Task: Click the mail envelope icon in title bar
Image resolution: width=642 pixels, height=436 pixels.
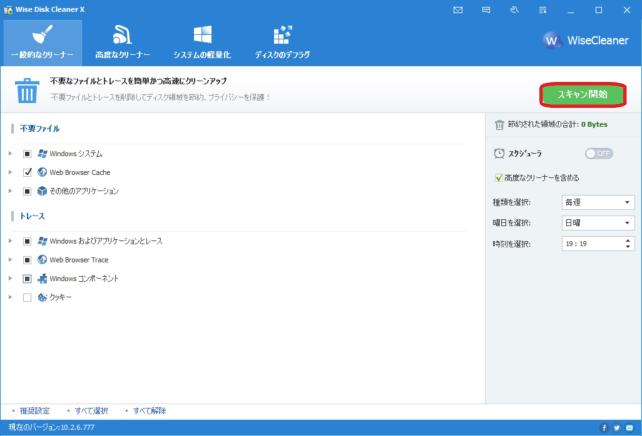Action: (458, 10)
